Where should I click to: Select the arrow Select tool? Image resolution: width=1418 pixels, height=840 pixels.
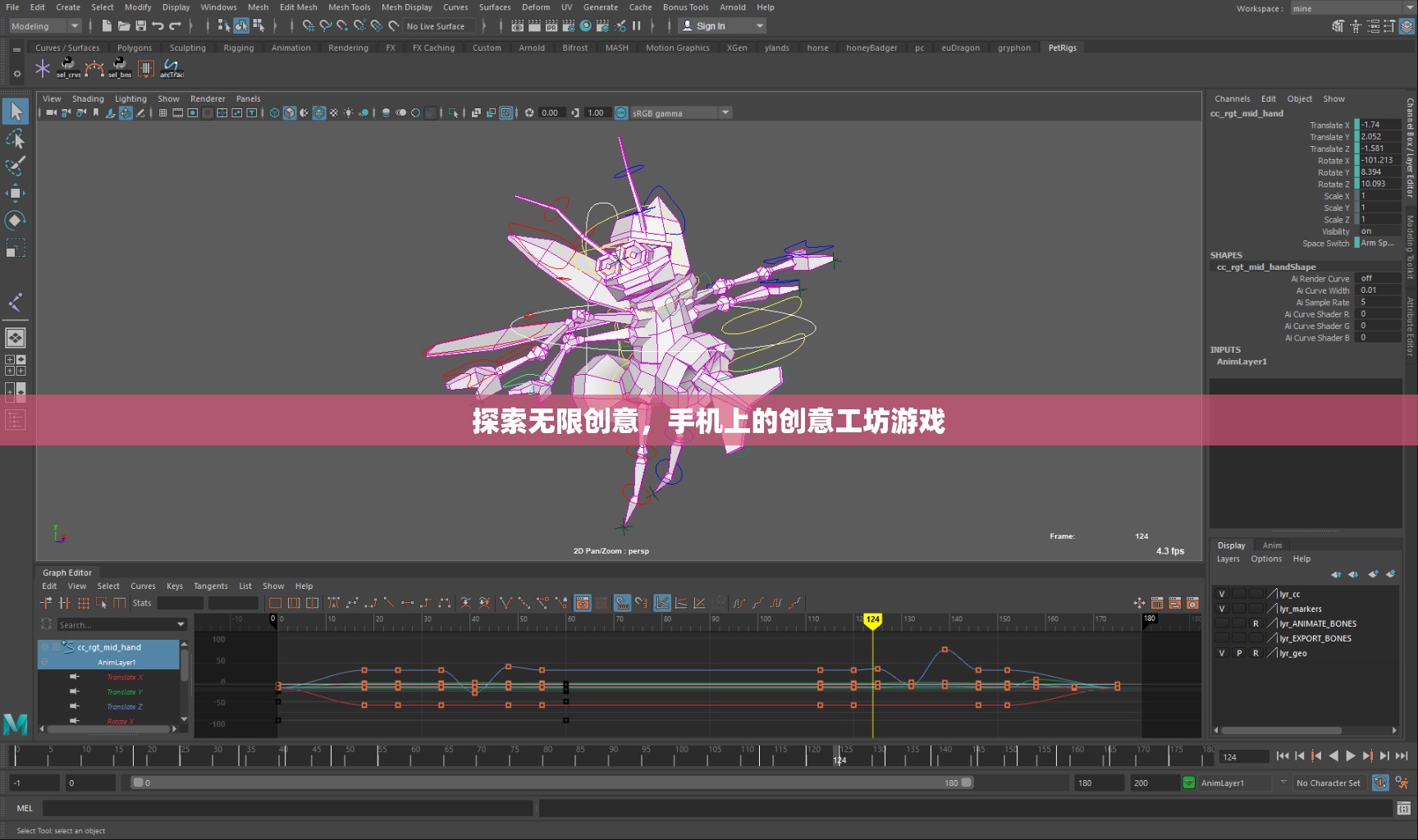point(16,112)
